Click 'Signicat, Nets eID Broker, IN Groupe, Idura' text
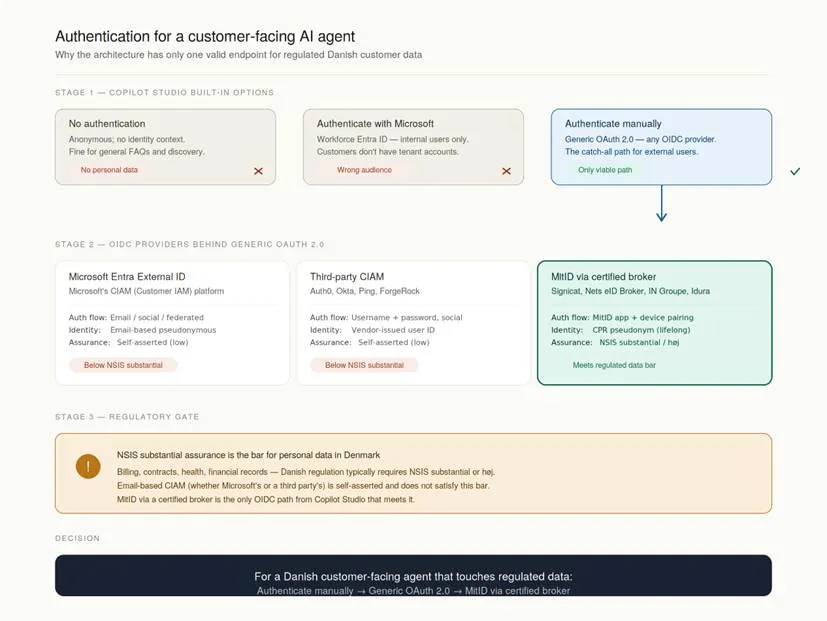827x621 pixels. tap(630, 291)
